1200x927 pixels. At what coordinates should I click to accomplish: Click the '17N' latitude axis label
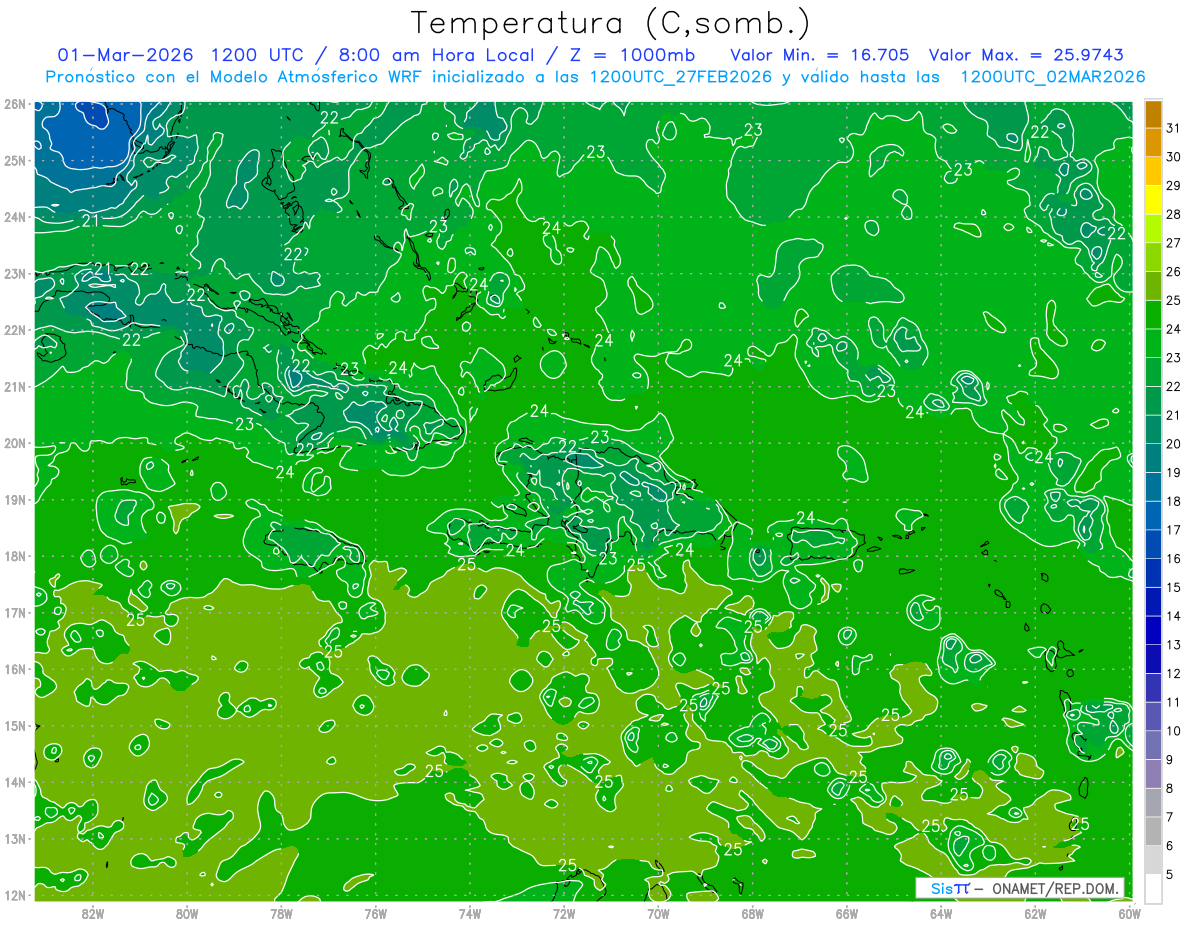coord(14,612)
